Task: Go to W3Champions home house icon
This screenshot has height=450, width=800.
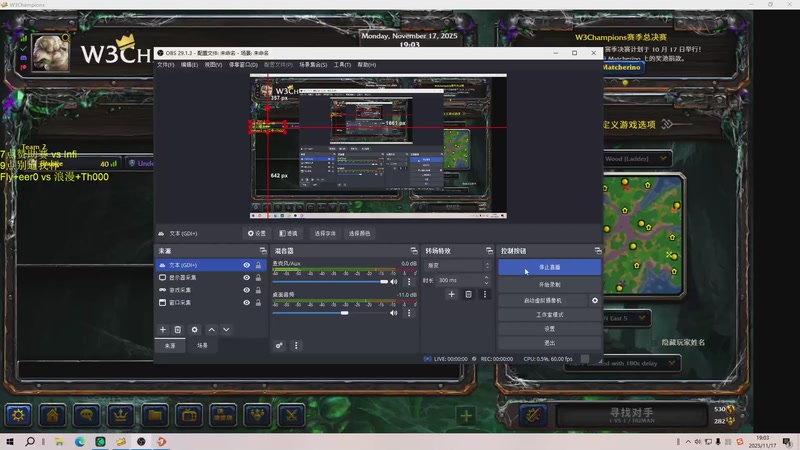Action: click(x=52, y=415)
